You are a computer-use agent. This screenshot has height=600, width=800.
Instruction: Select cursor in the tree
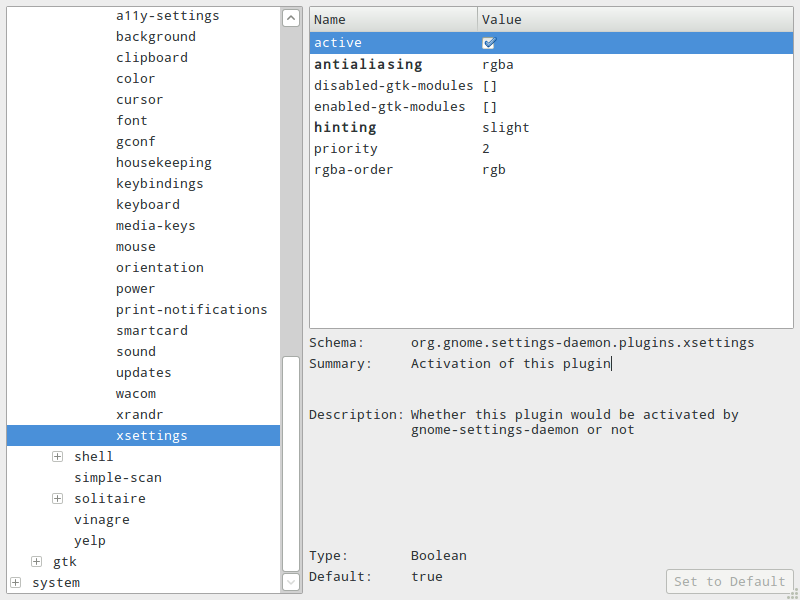(x=139, y=99)
